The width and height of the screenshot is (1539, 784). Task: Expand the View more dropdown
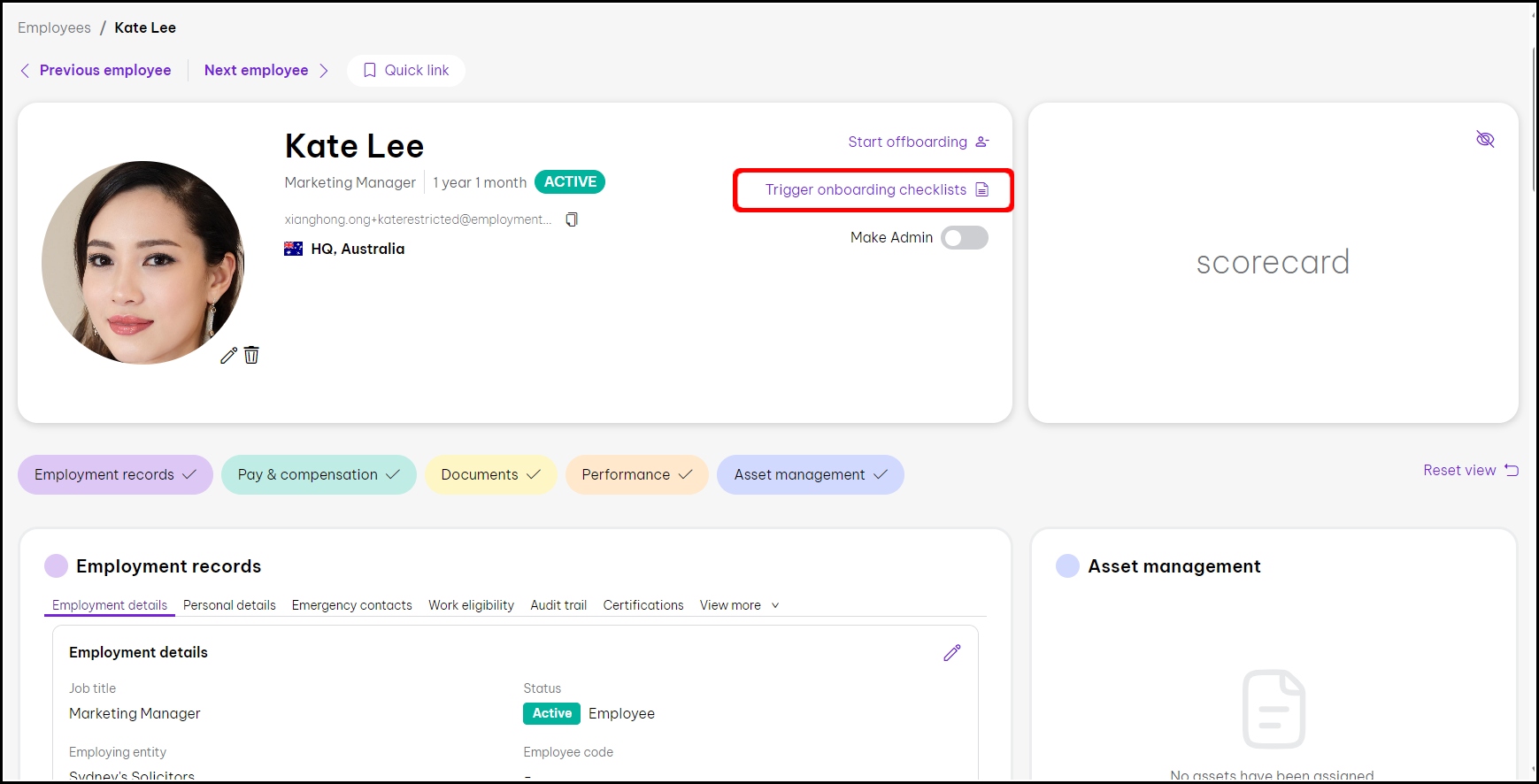[x=739, y=605]
